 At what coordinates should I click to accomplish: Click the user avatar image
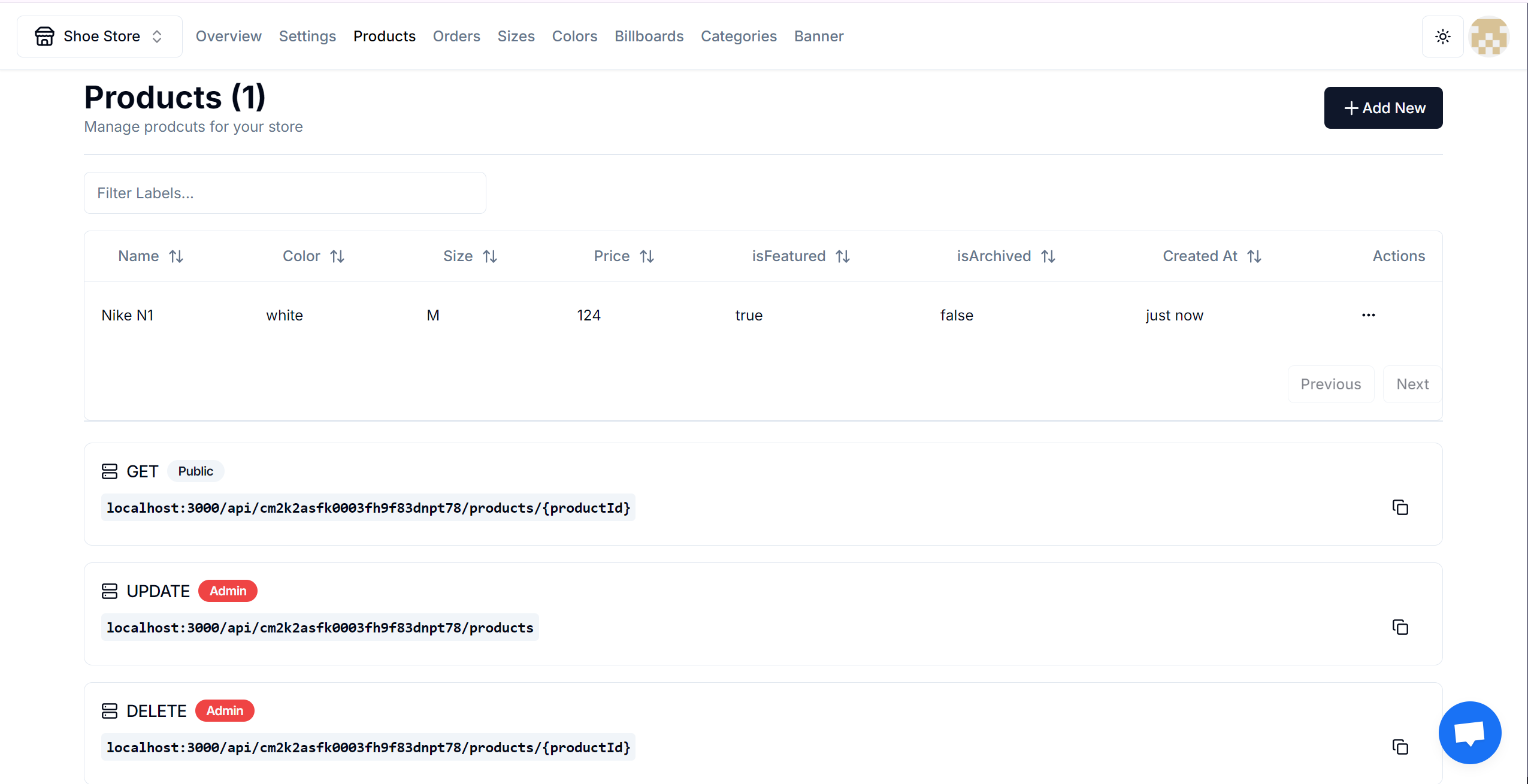pyautogui.click(x=1488, y=37)
